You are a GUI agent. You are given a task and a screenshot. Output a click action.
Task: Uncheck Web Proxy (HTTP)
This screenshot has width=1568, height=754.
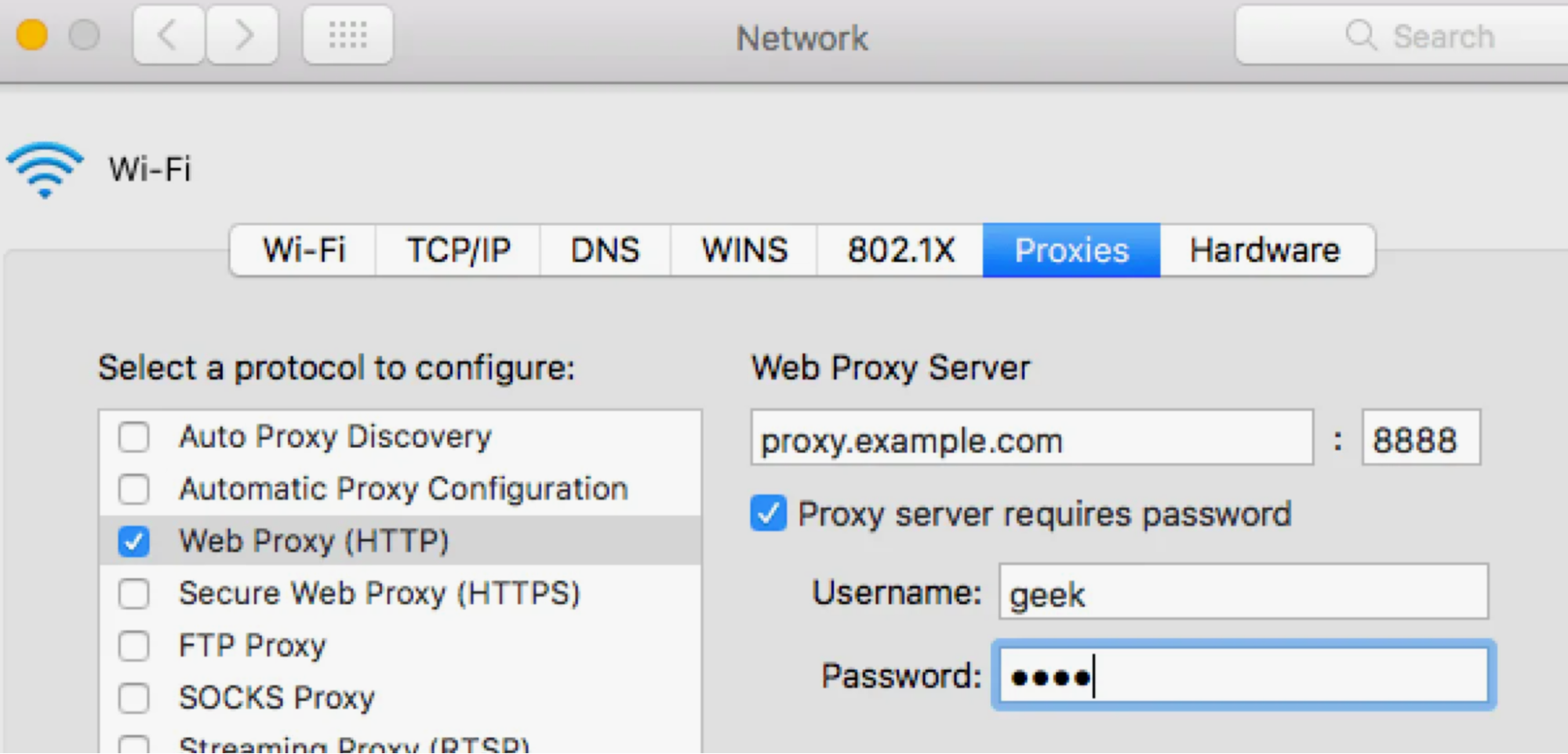[x=133, y=541]
